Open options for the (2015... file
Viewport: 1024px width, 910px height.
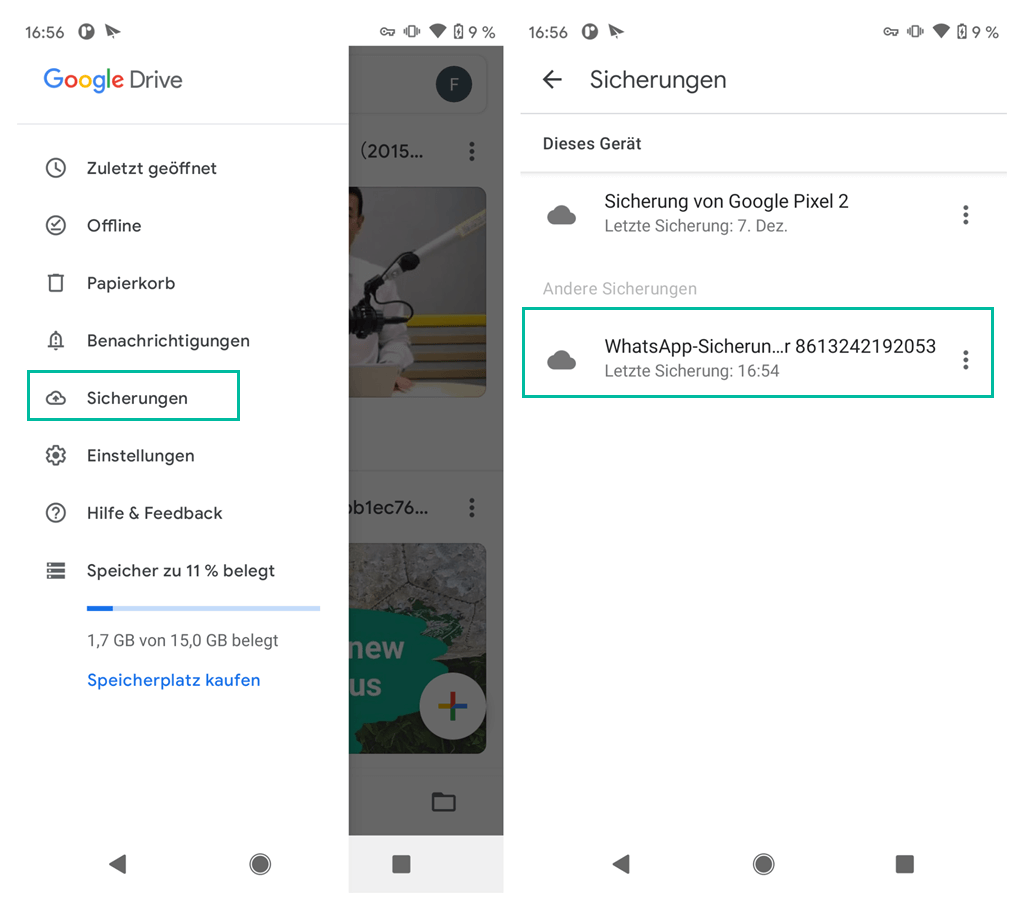click(472, 152)
